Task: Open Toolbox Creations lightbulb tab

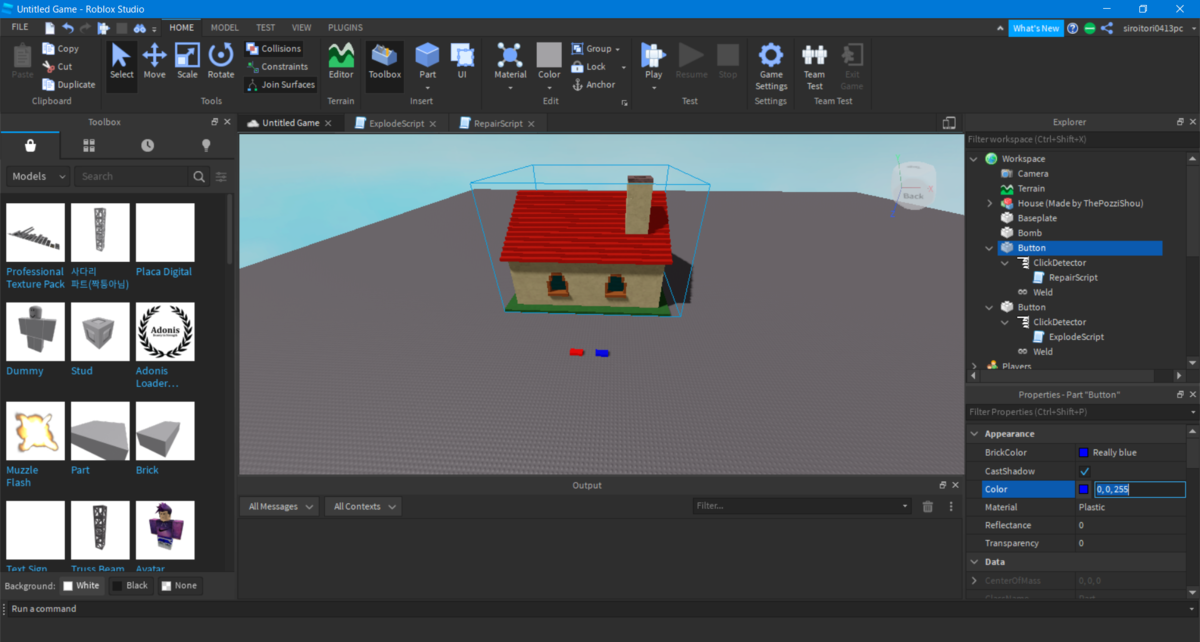Action: (x=207, y=145)
